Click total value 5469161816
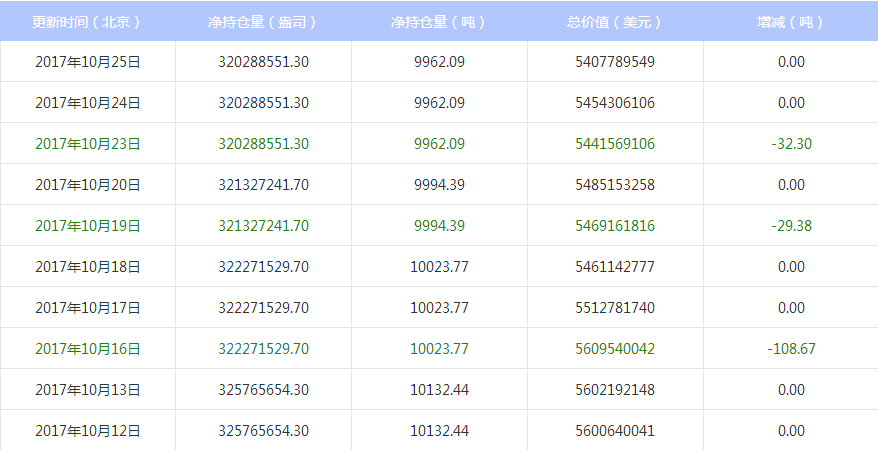 (615, 226)
